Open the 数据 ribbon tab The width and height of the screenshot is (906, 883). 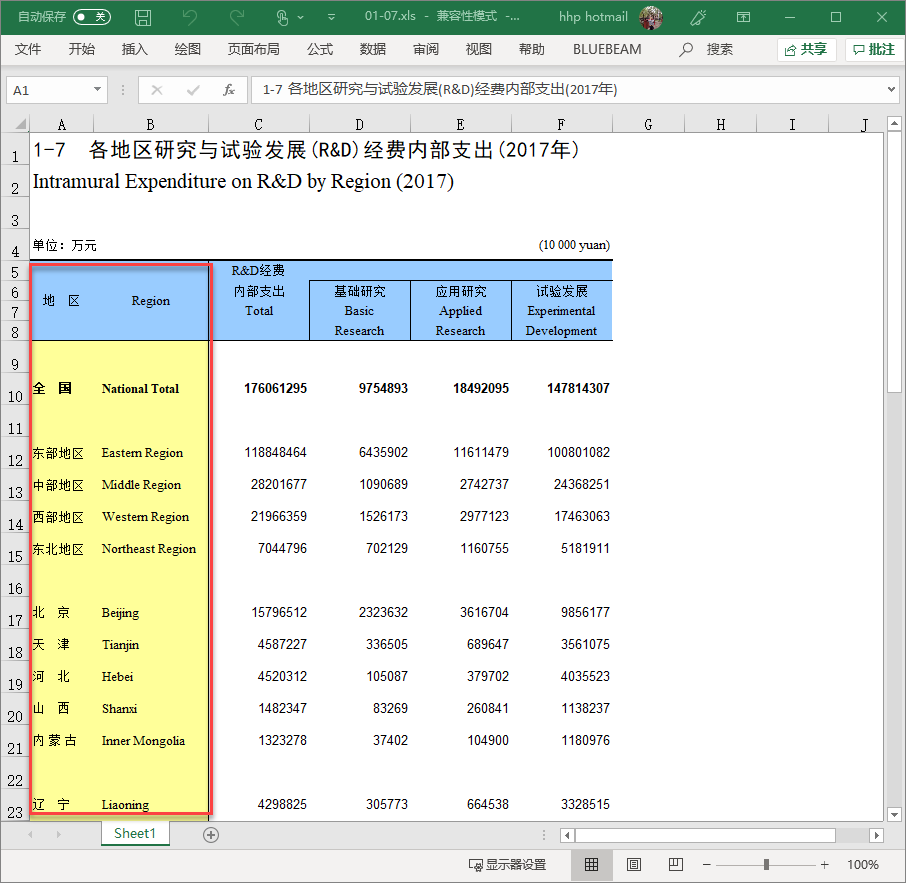tap(373, 49)
